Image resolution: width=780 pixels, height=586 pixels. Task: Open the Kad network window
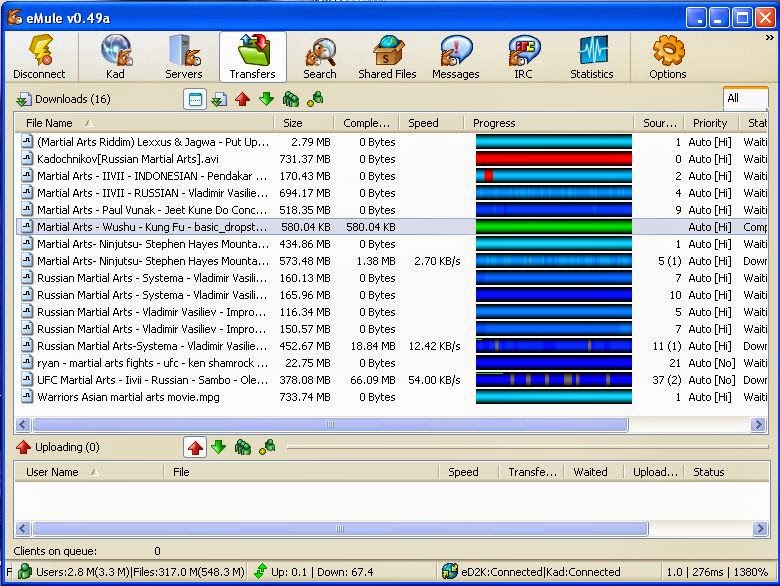pyautogui.click(x=115, y=57)
